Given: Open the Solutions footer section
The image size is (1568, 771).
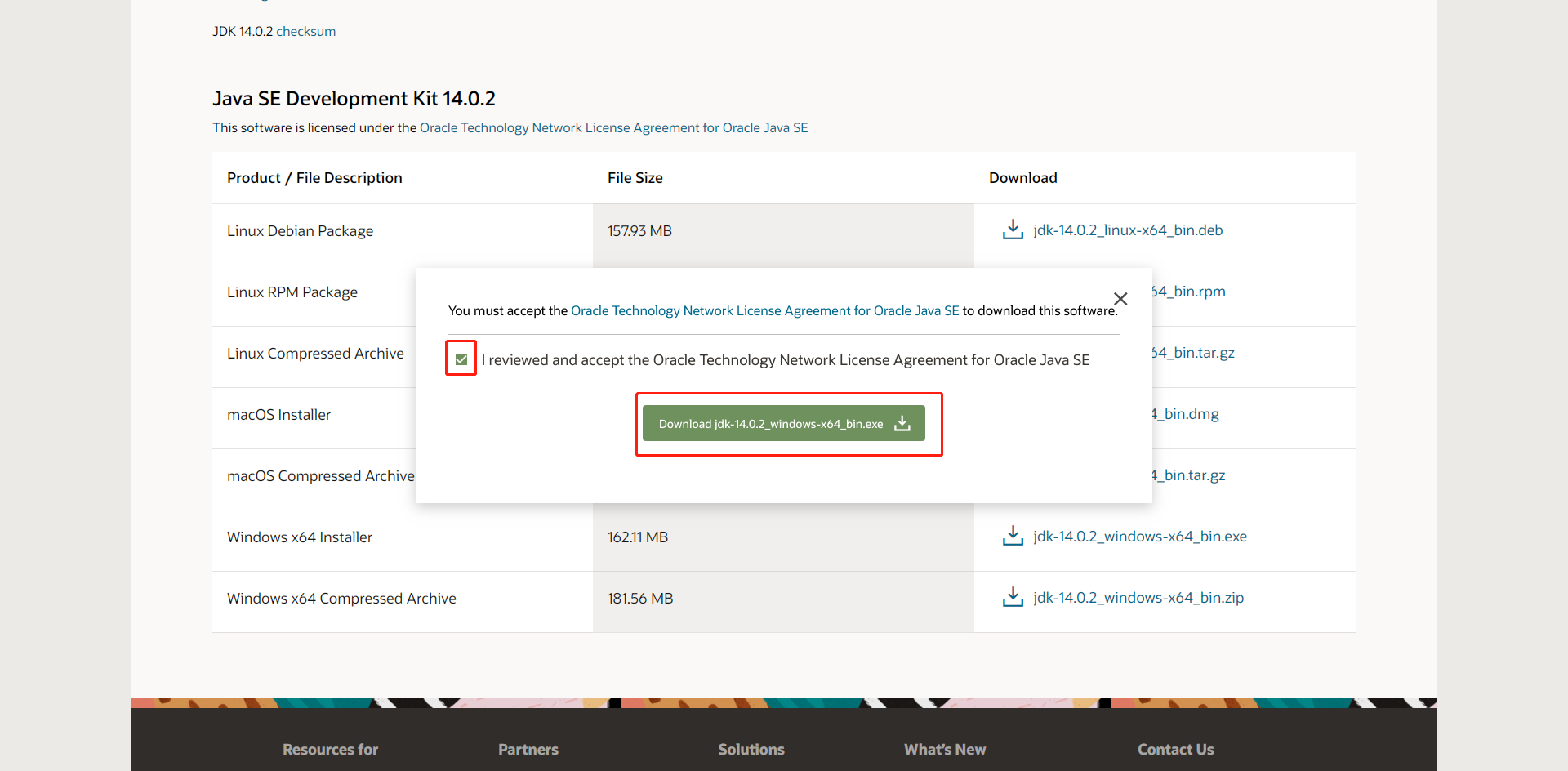Looking at the screenshot, I should (751, 749).
